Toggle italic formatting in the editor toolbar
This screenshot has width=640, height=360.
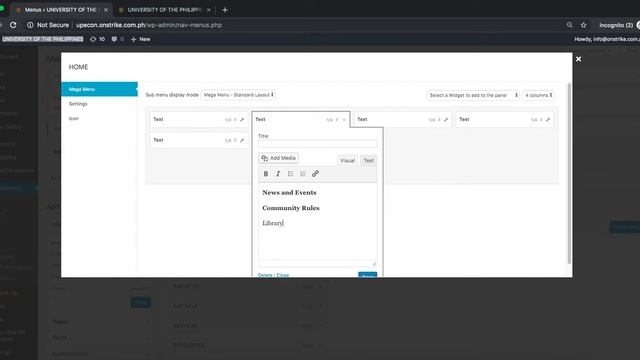click(278, 174)
